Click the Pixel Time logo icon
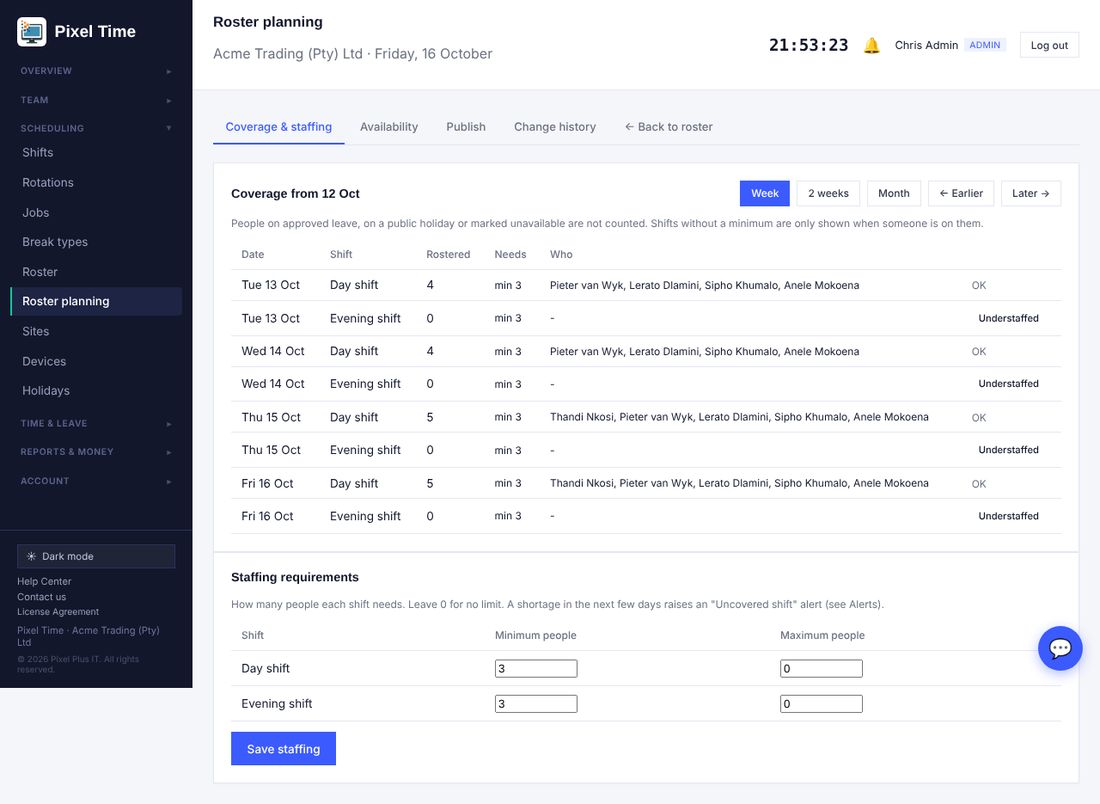Viewport: 1100px width, 804px height. 32,32
